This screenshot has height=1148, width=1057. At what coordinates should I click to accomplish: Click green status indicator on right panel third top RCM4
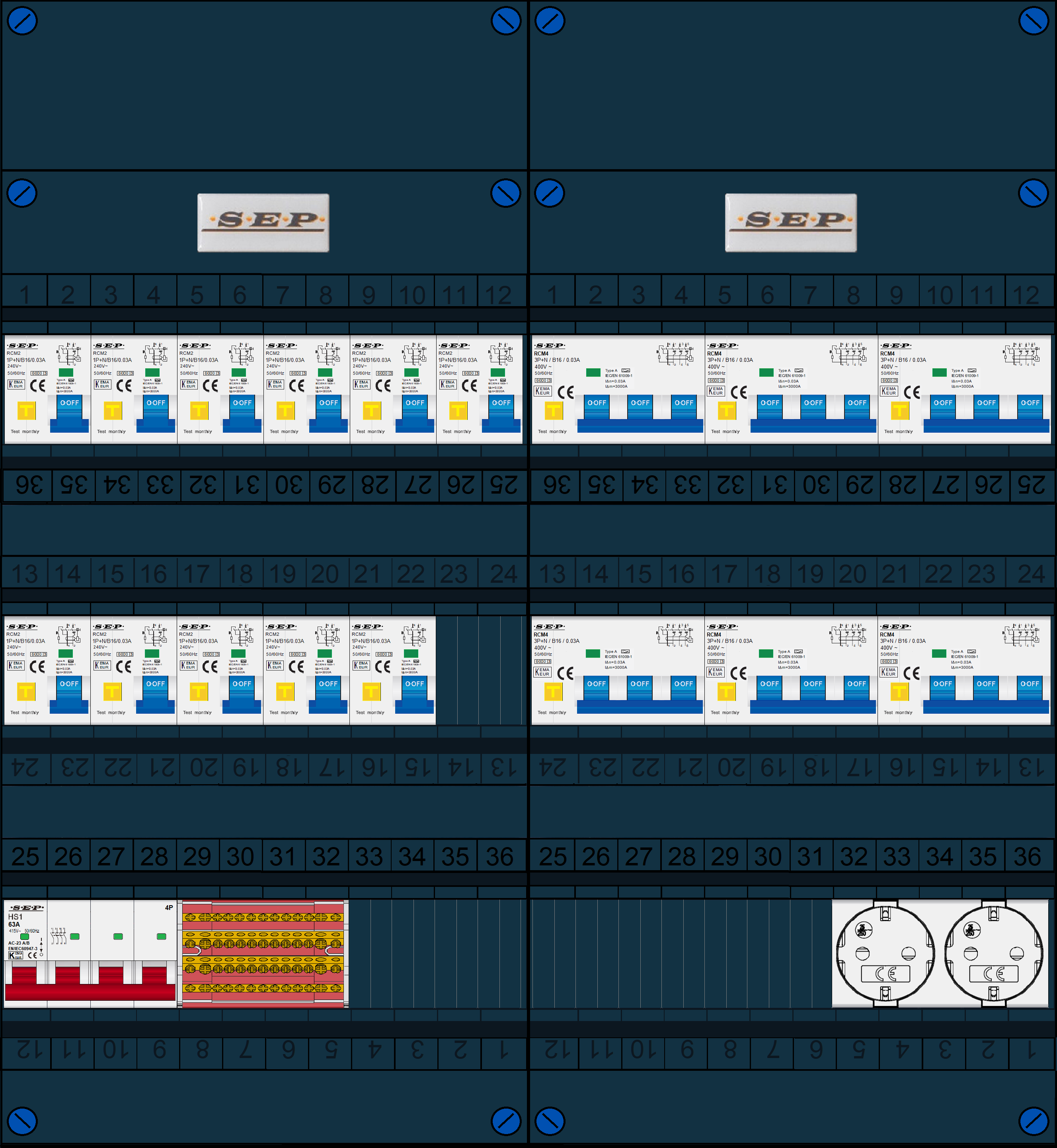[939, 372]
